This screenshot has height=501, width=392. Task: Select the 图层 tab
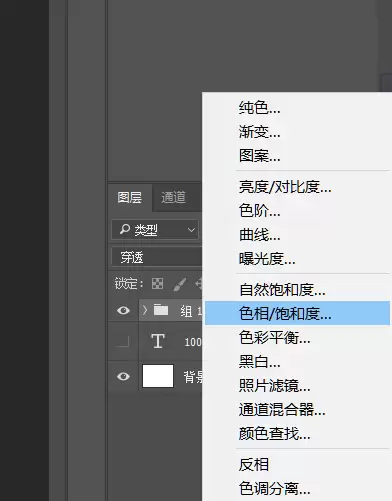[x=130, y=197]
